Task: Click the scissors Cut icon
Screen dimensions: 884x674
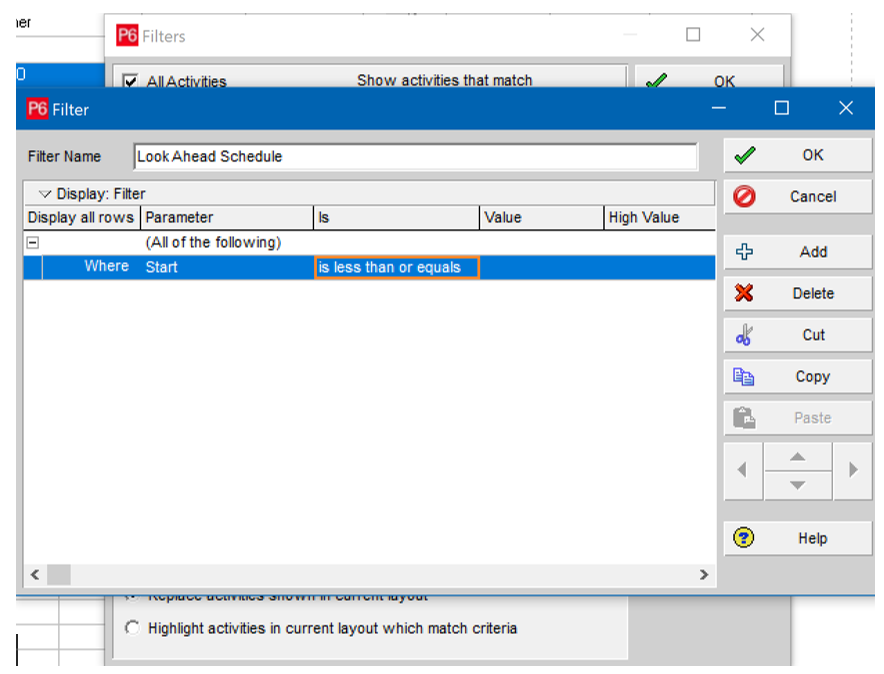Action: pyautogui.click(x=744, y=335)
